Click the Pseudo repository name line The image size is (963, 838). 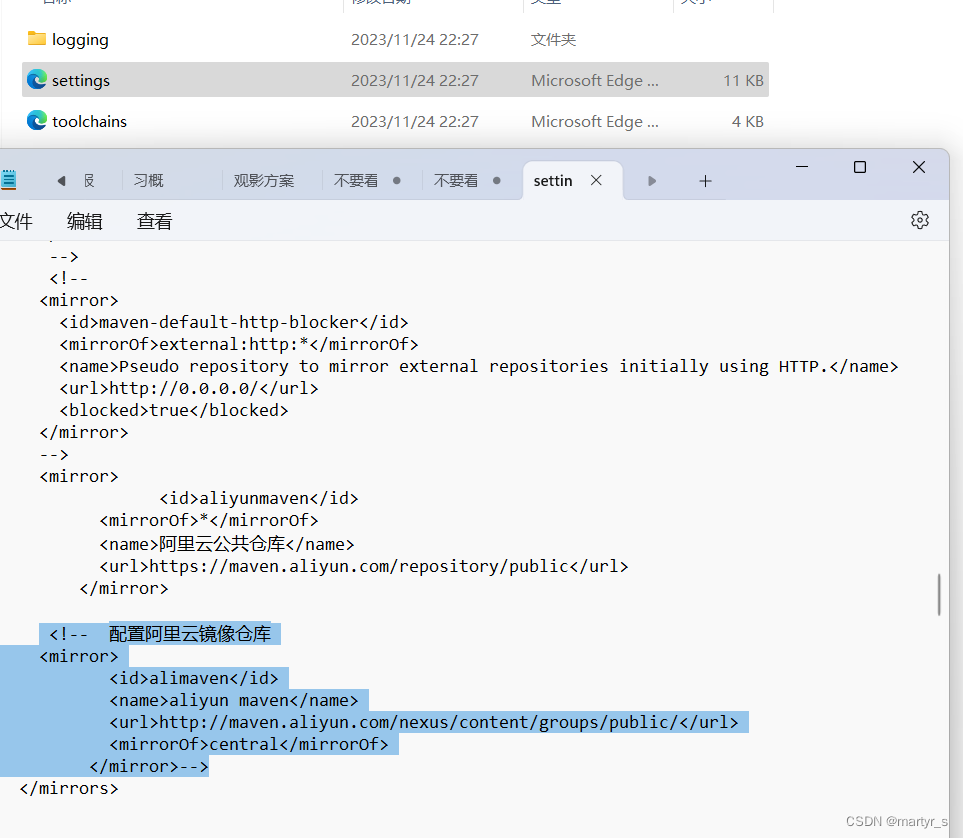(478, 366)
